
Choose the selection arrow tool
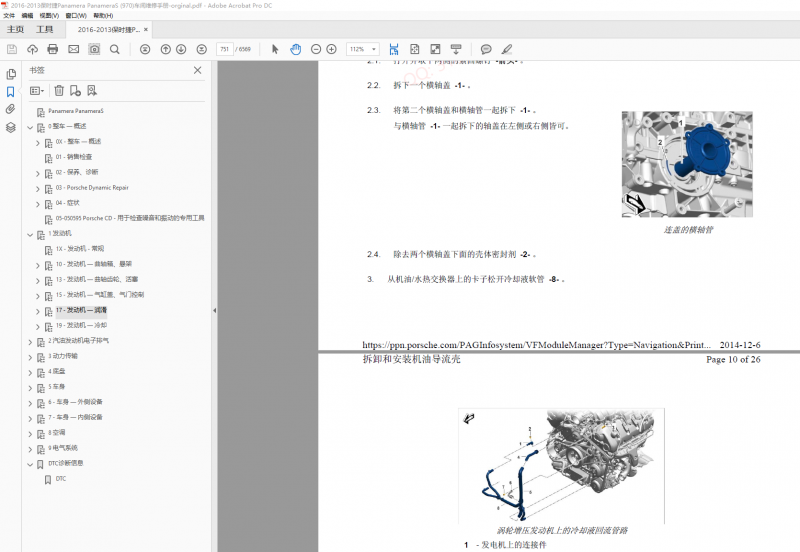[275, 49]
